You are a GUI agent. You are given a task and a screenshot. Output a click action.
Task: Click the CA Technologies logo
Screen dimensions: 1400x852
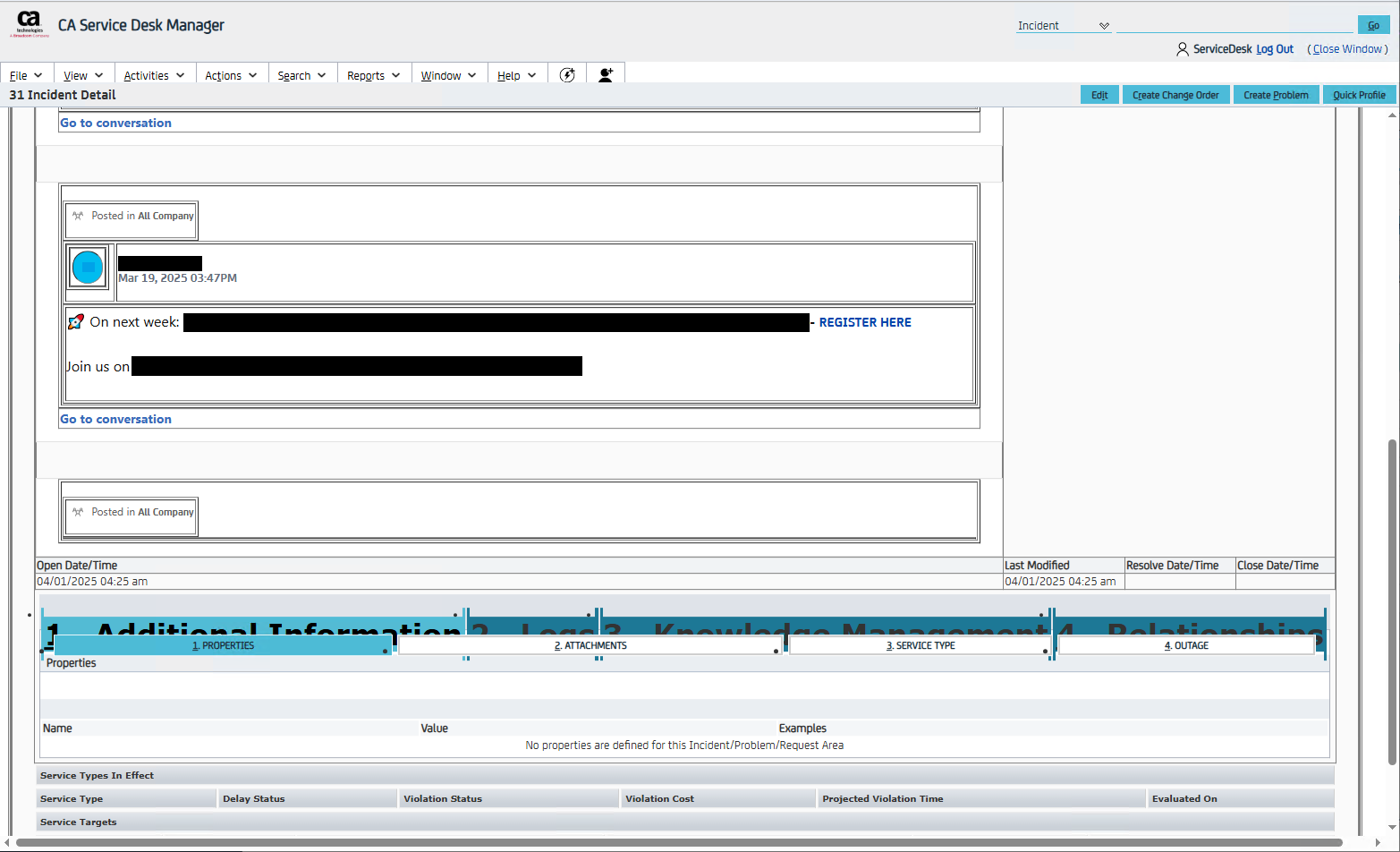point(30,24)
